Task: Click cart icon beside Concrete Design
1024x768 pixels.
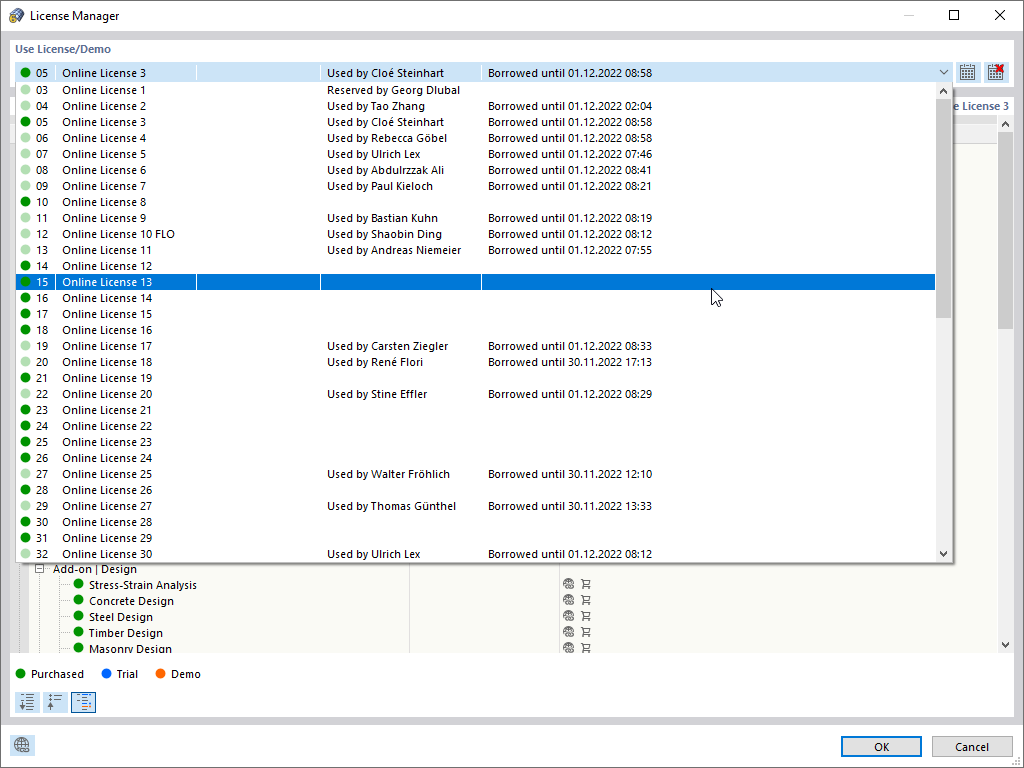Action: coord(586,600)
